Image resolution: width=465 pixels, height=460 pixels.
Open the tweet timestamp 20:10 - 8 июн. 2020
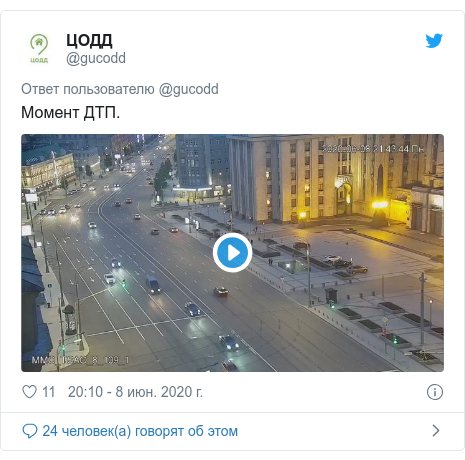click(135, 392)
